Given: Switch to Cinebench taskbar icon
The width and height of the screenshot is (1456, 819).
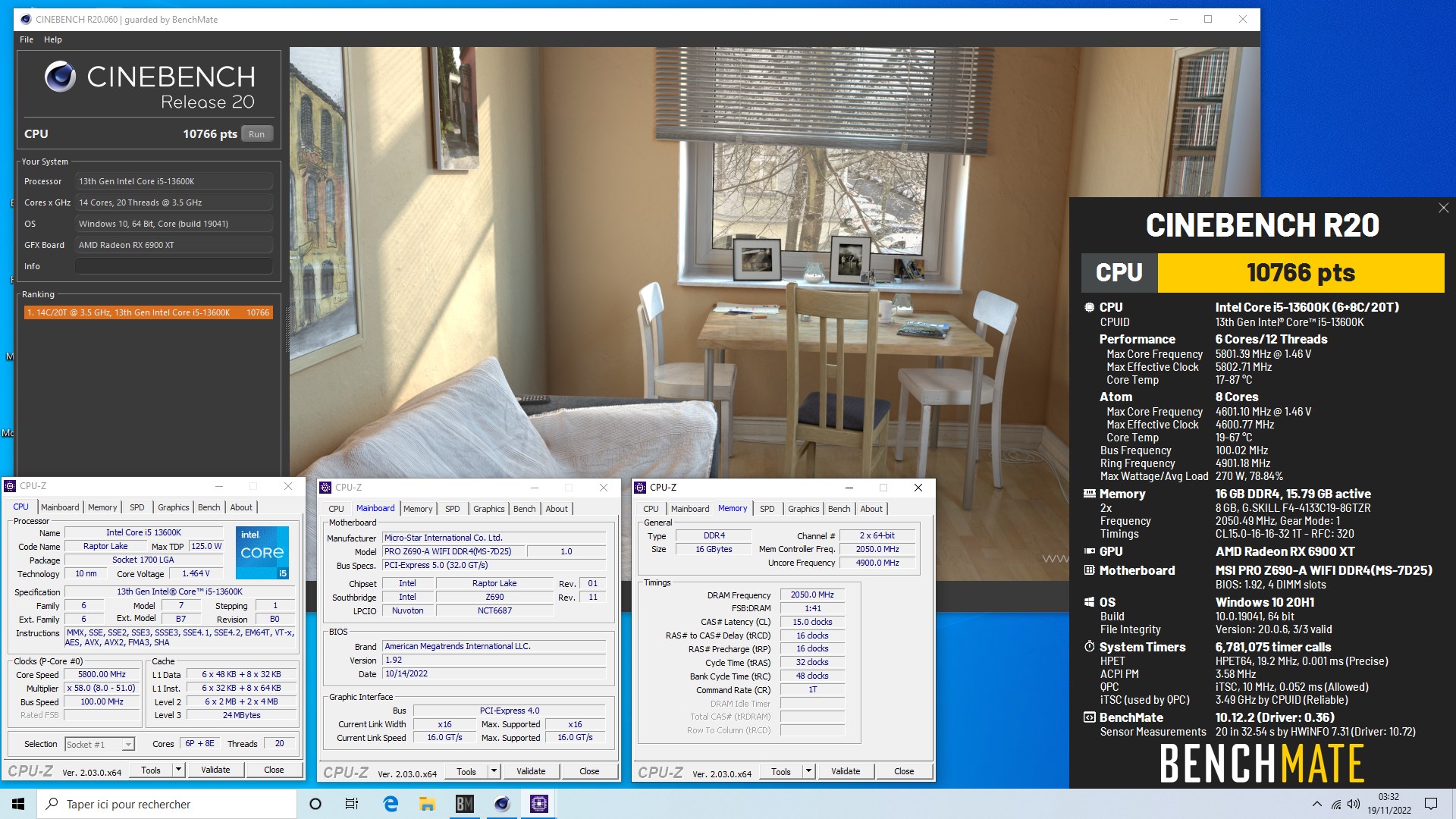Looking at the screenshot, I should point(501,804).
